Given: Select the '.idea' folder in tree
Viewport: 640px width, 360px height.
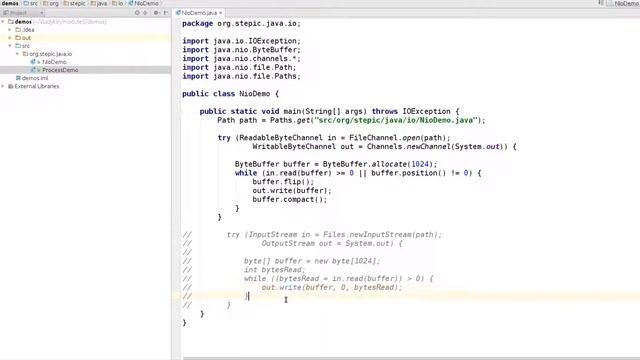Looking at the screenshot, I should (28, 30).
